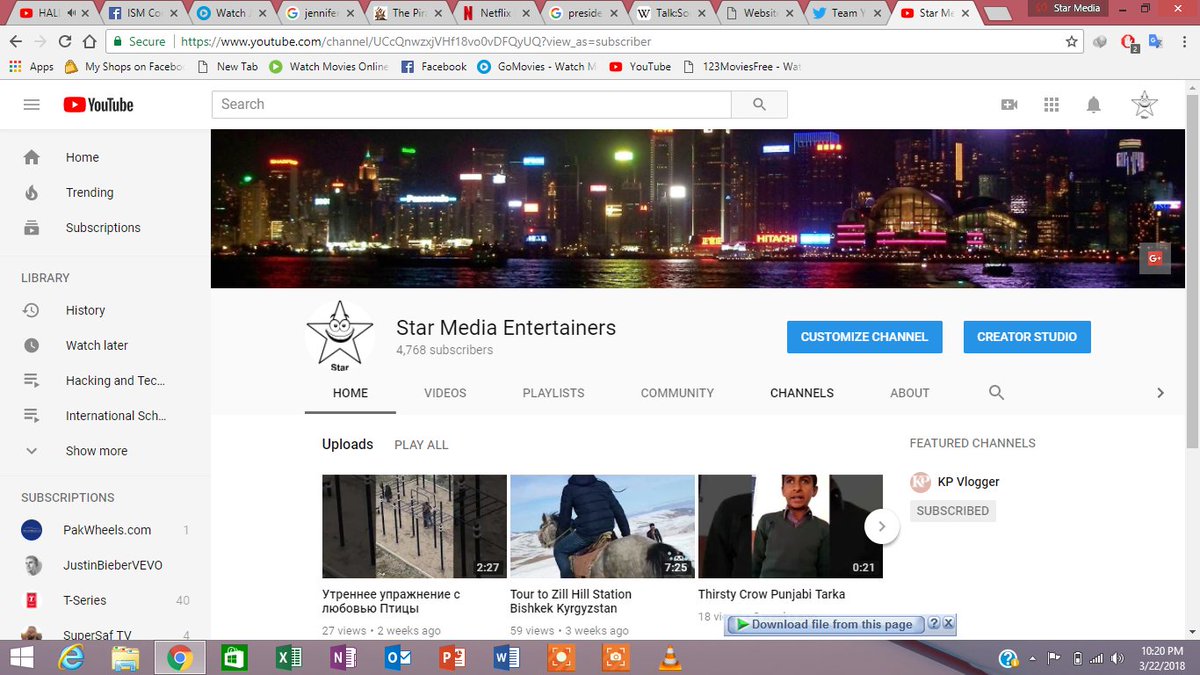Click the Home icon in sidebar
This screenshot has width=1200, height=675.
(32, 157)
